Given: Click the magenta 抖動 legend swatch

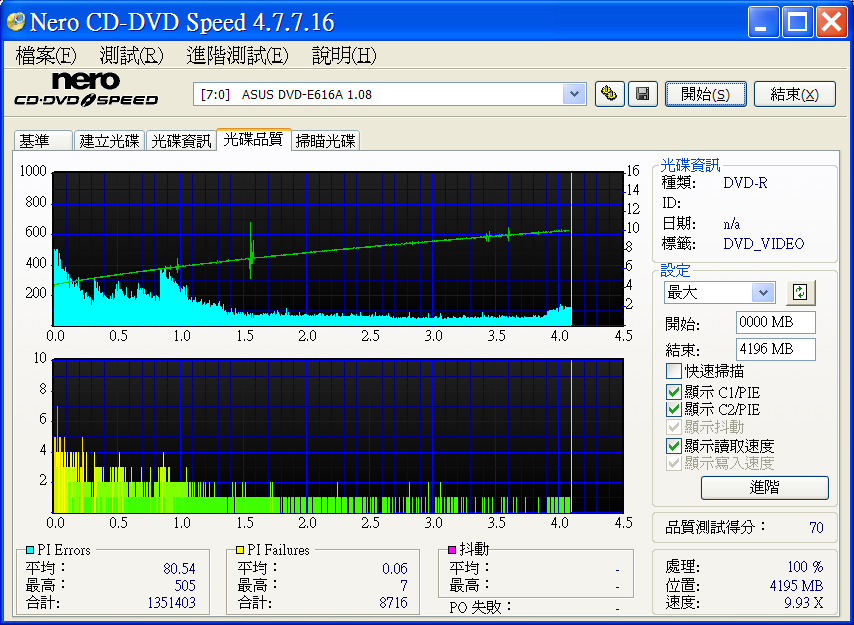Looking at the screenshot, I should point(452,550).
